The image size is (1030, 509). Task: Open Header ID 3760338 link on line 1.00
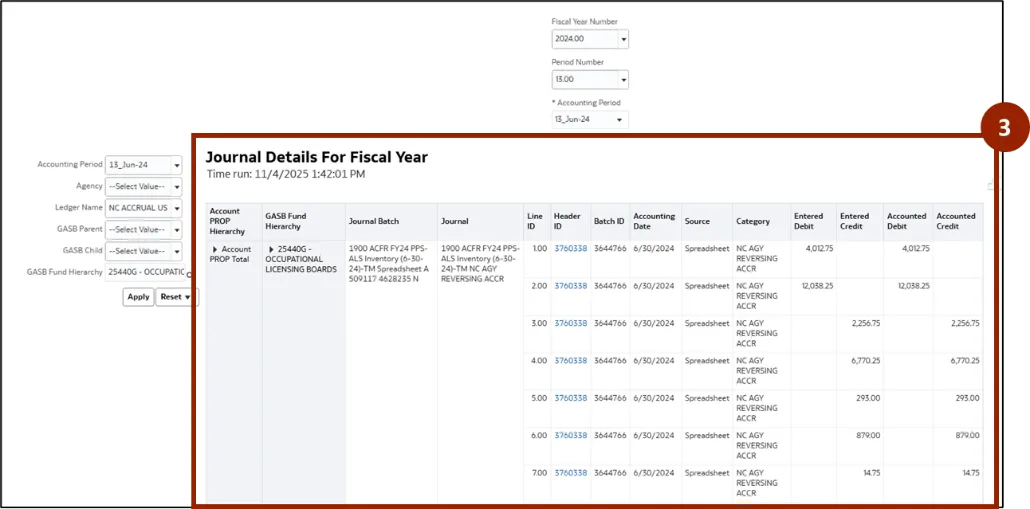[570, 249]
